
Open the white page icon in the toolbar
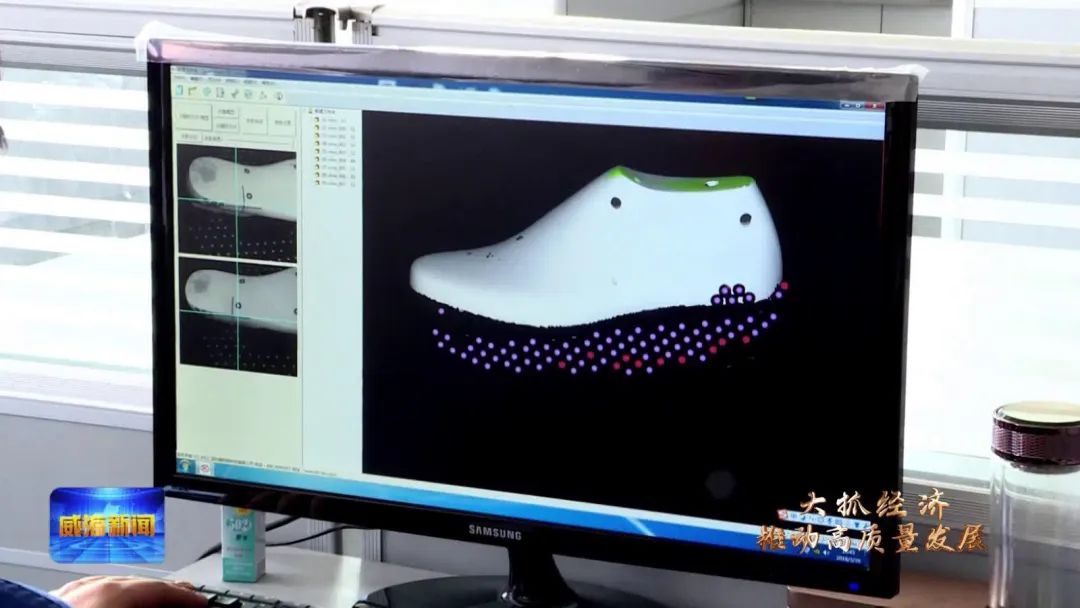pos(220,92)
